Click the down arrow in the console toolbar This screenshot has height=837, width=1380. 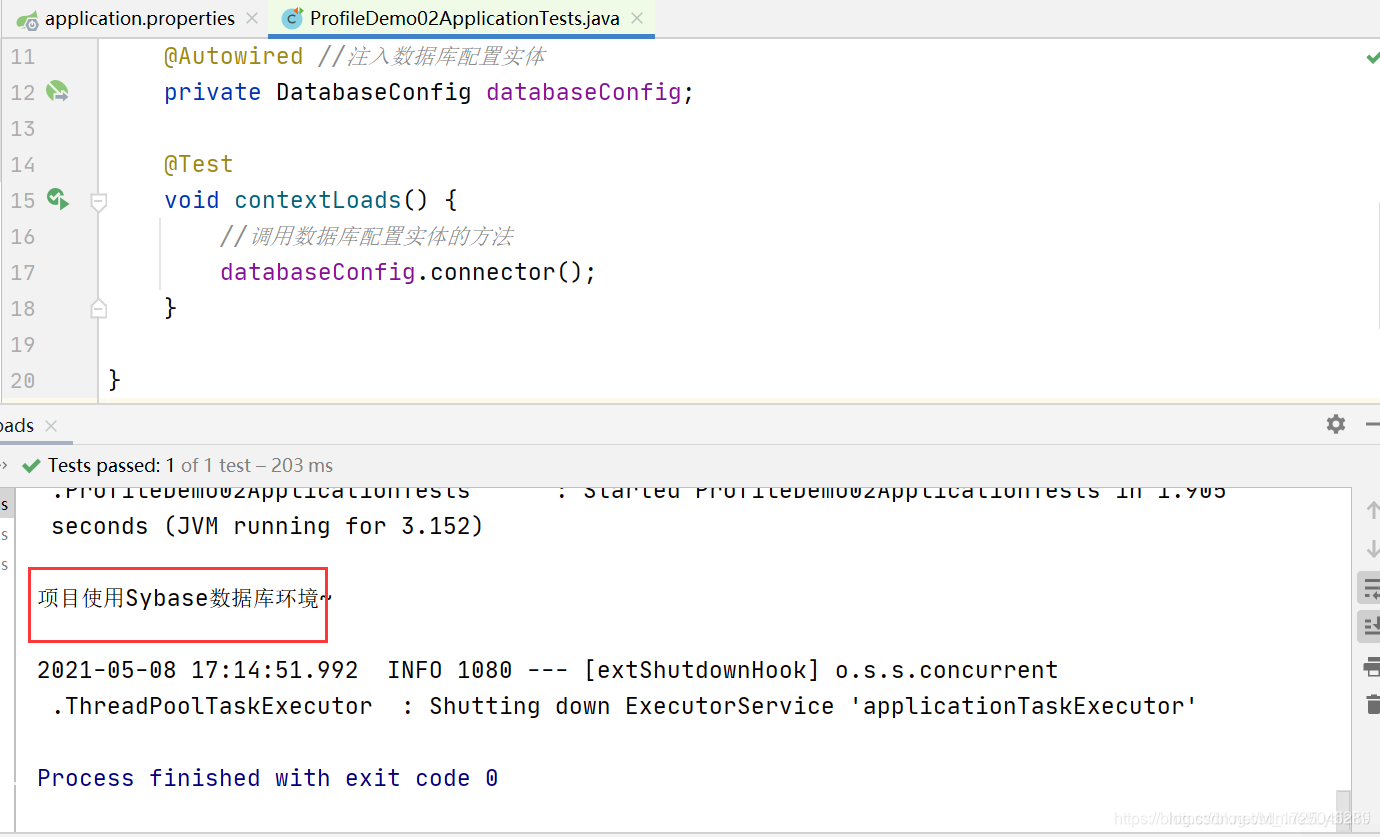pyautogui.click(x=1372, y=548)
